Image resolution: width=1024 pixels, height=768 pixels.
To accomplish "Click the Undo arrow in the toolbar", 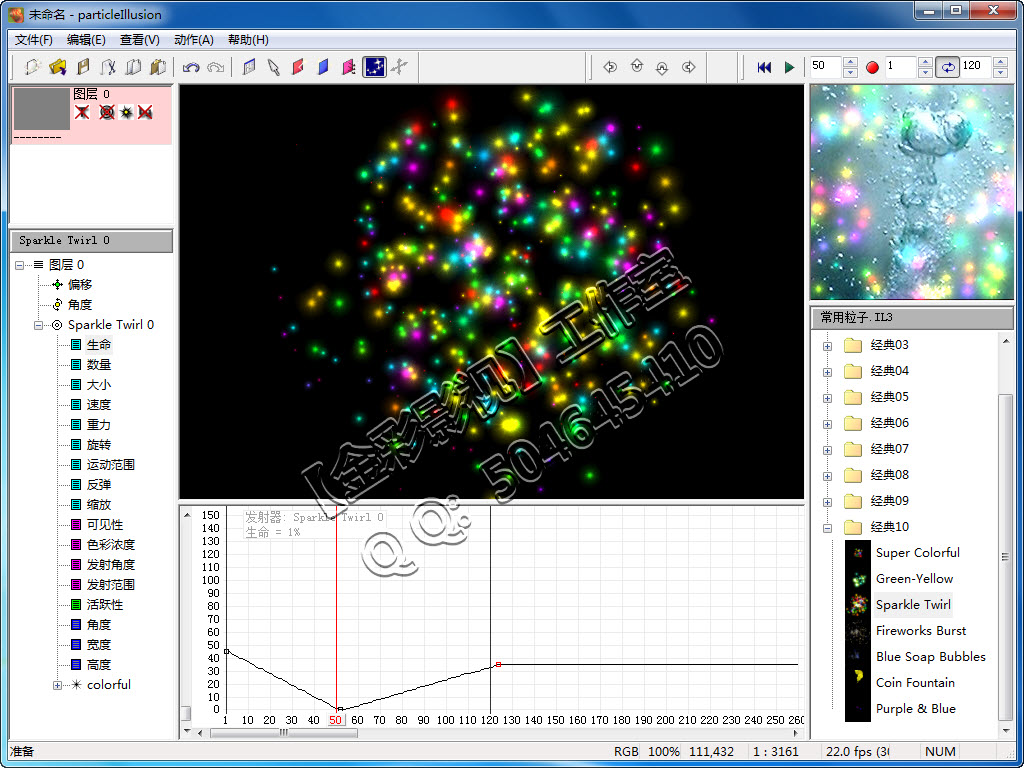I will click(191, 67).
